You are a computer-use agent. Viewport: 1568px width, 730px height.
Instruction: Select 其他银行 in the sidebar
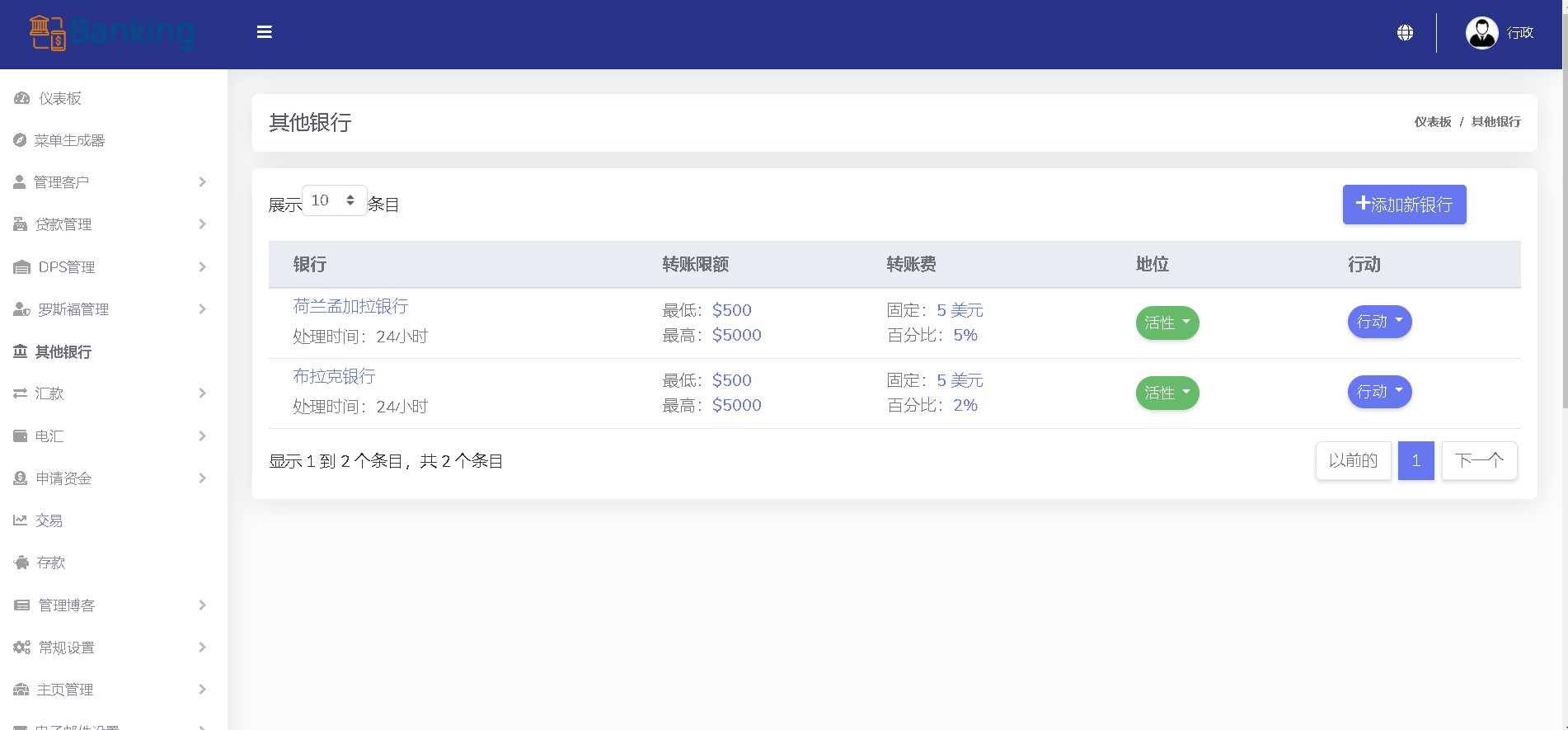point(63,352)
